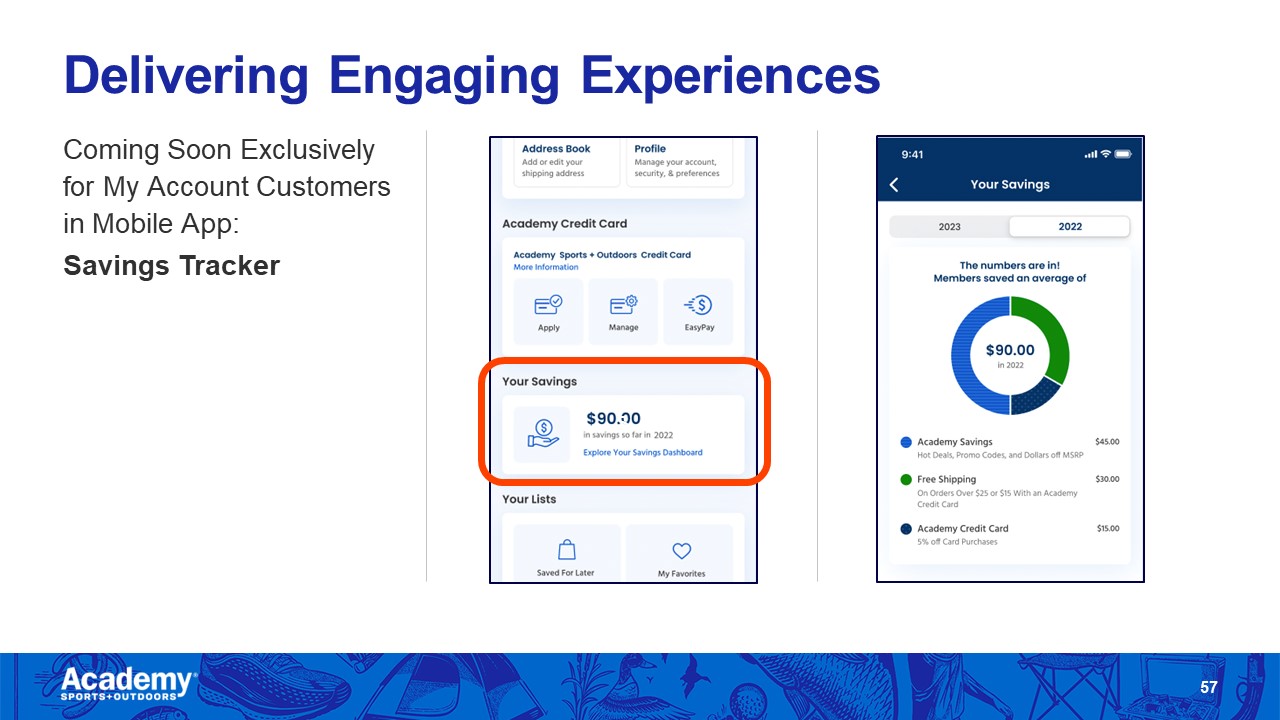
Task: Tap the Wi-Fi status icon
Action: 1105,154
